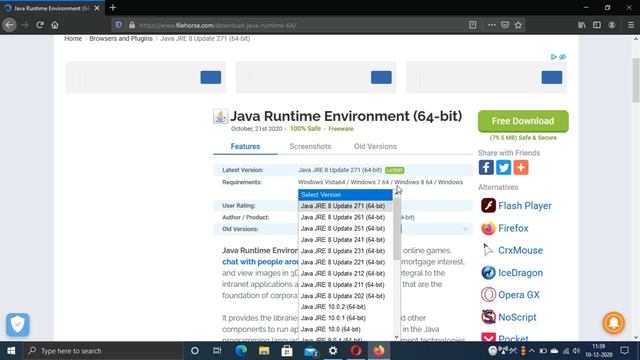Share on Facebook icon
Viewport: 640px width, 360px height.
486,167
